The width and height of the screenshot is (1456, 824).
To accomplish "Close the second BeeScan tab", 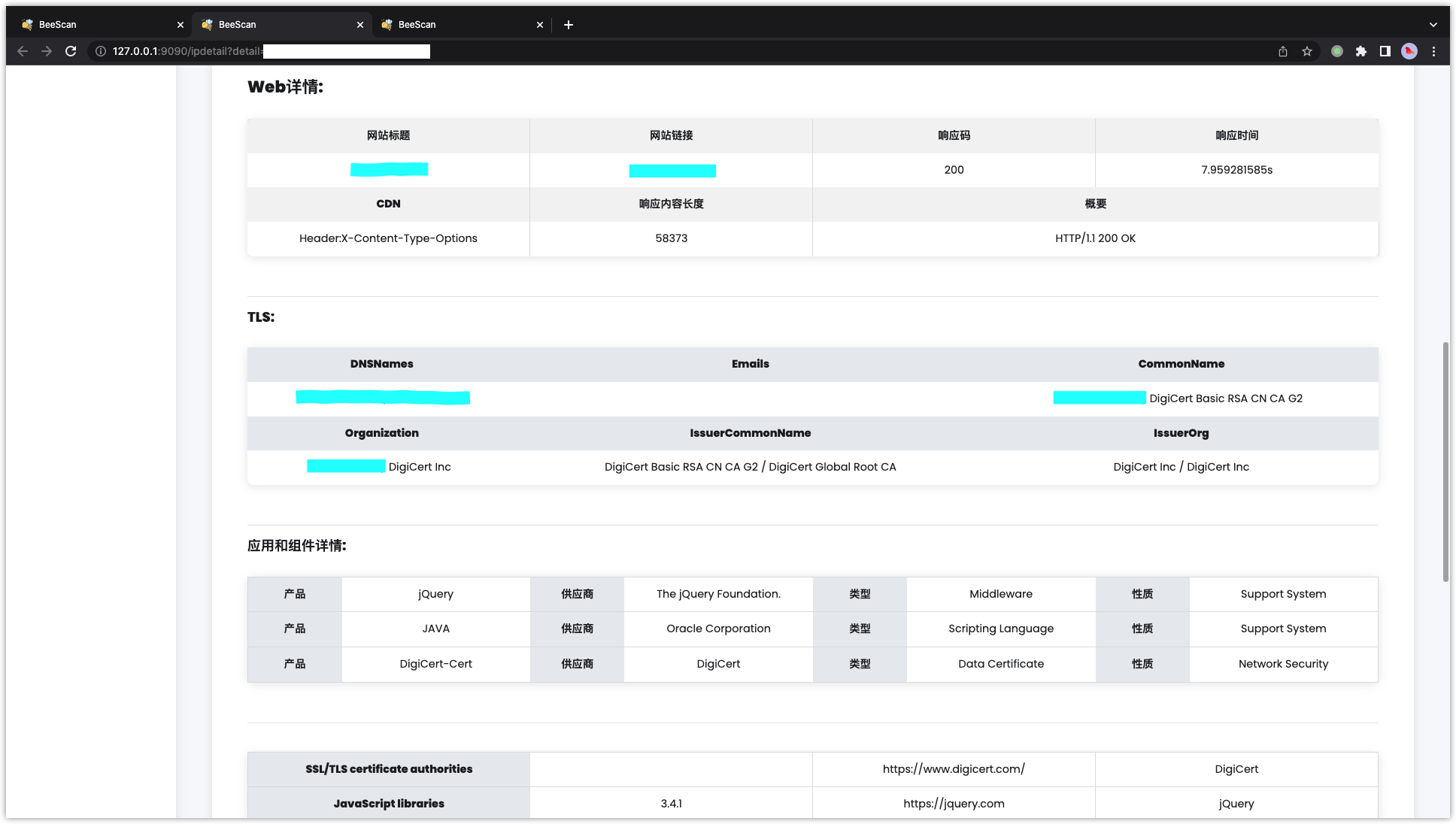I will coord(360,25).
